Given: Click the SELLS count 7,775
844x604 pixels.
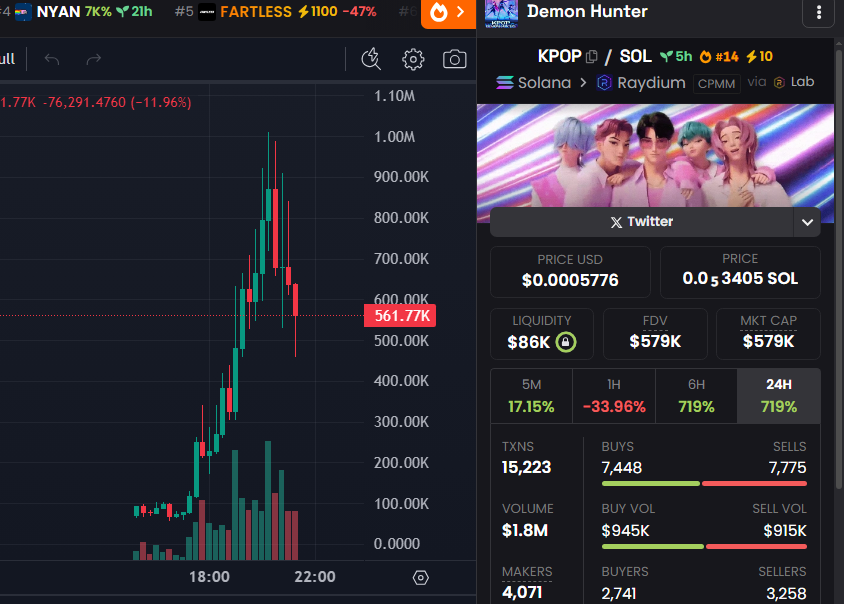Looking at the screenshot, I should pyautogui.click(x=787, y=467).
